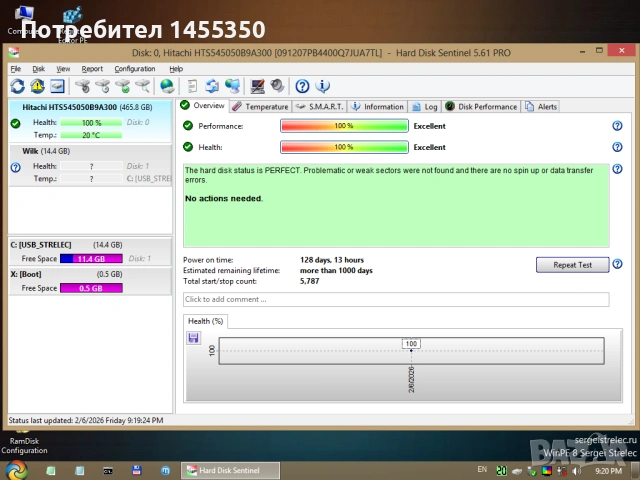Click the C: free space magenta bar
This screenshot has width=640, height=480.
click(x=91, y=258)
